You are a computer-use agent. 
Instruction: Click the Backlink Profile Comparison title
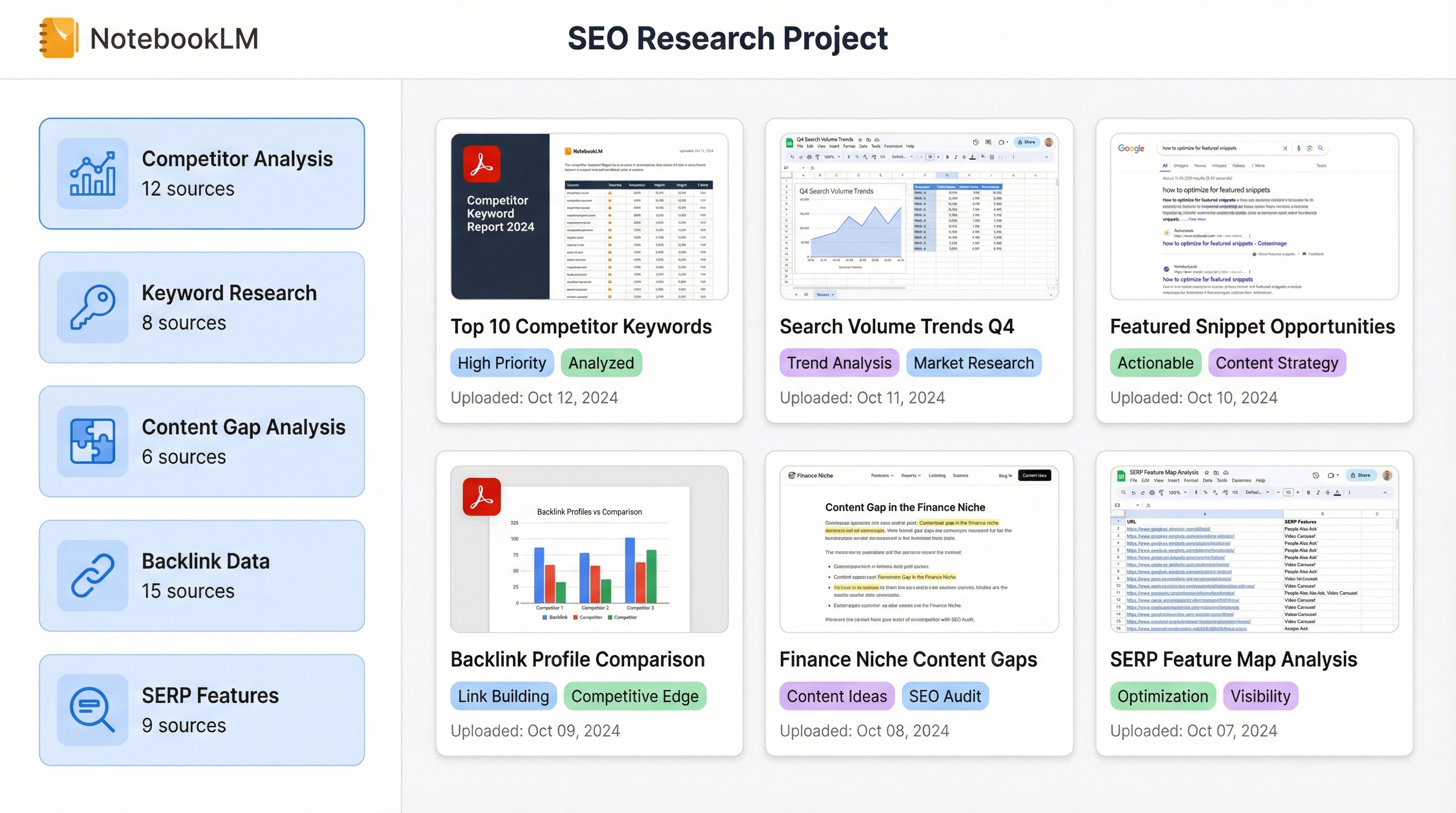coord(578,659)
